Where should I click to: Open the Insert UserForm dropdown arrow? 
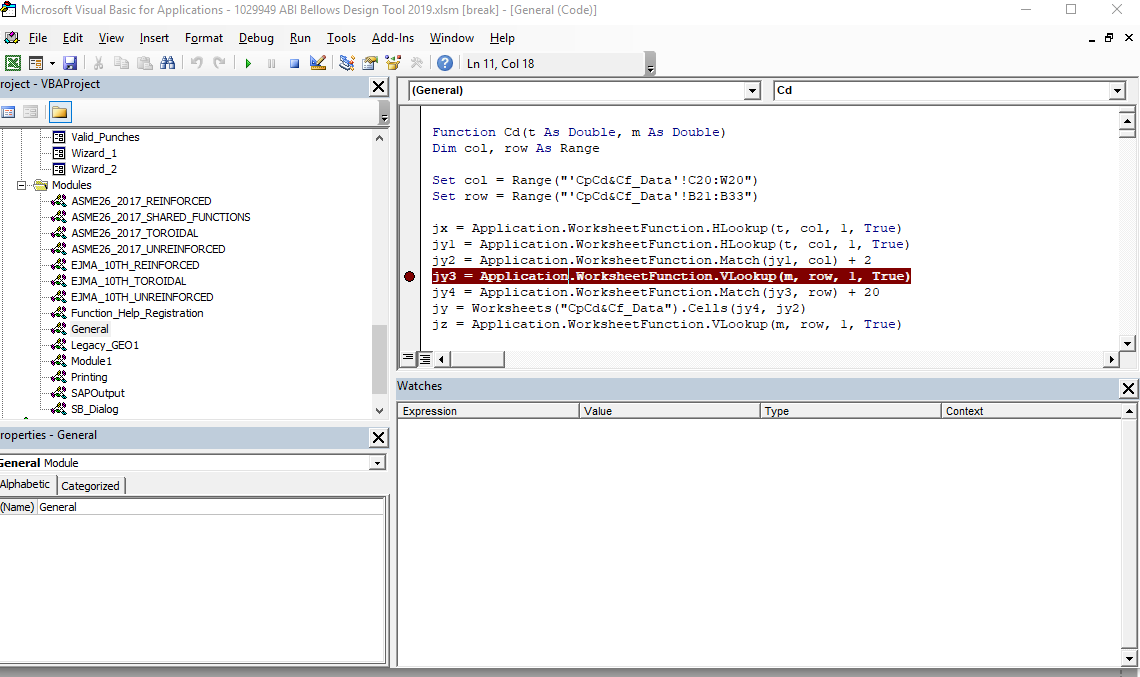tap(52, 62)
